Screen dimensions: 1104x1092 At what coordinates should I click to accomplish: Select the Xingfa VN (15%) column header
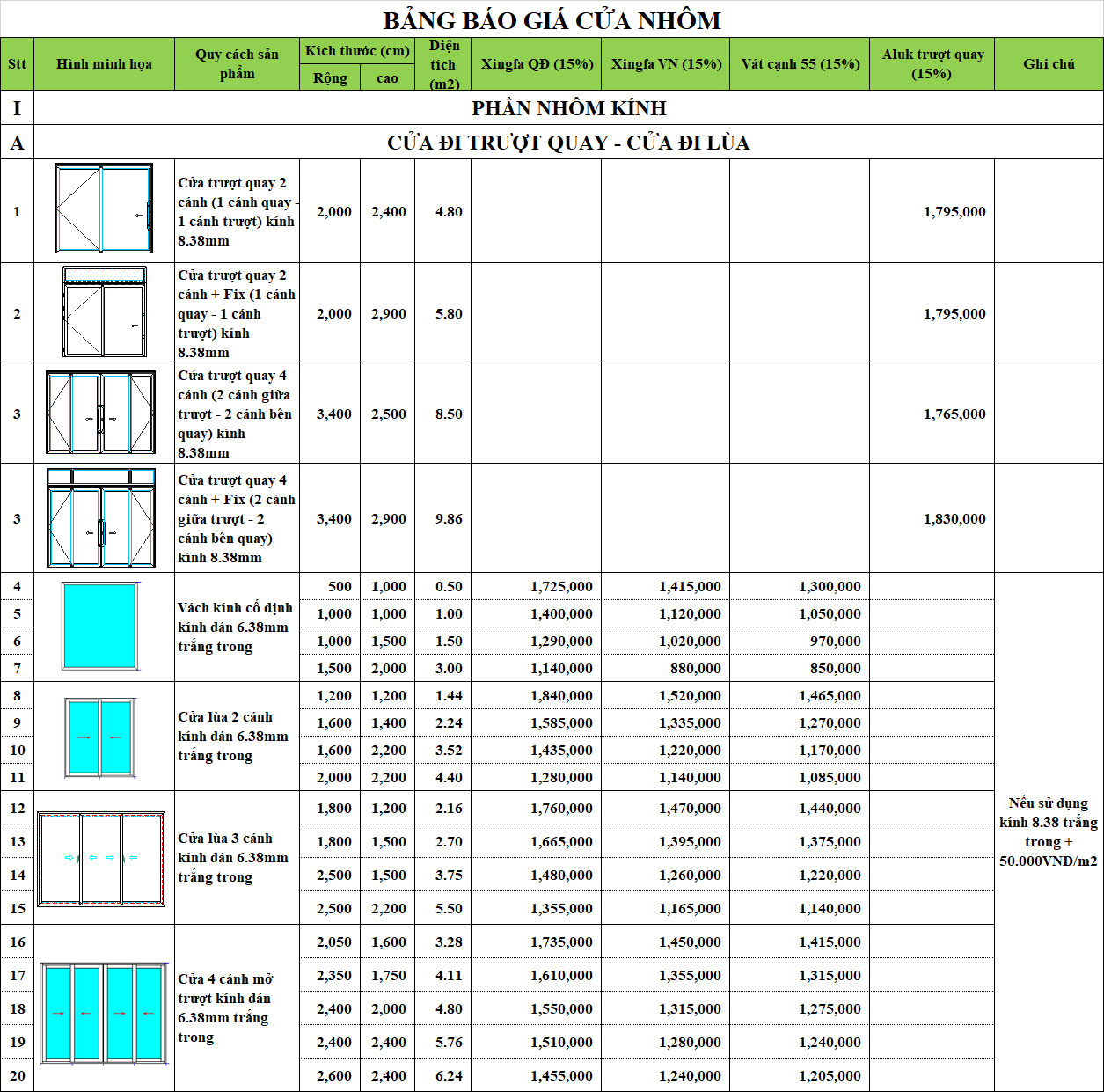pos(666,64)
